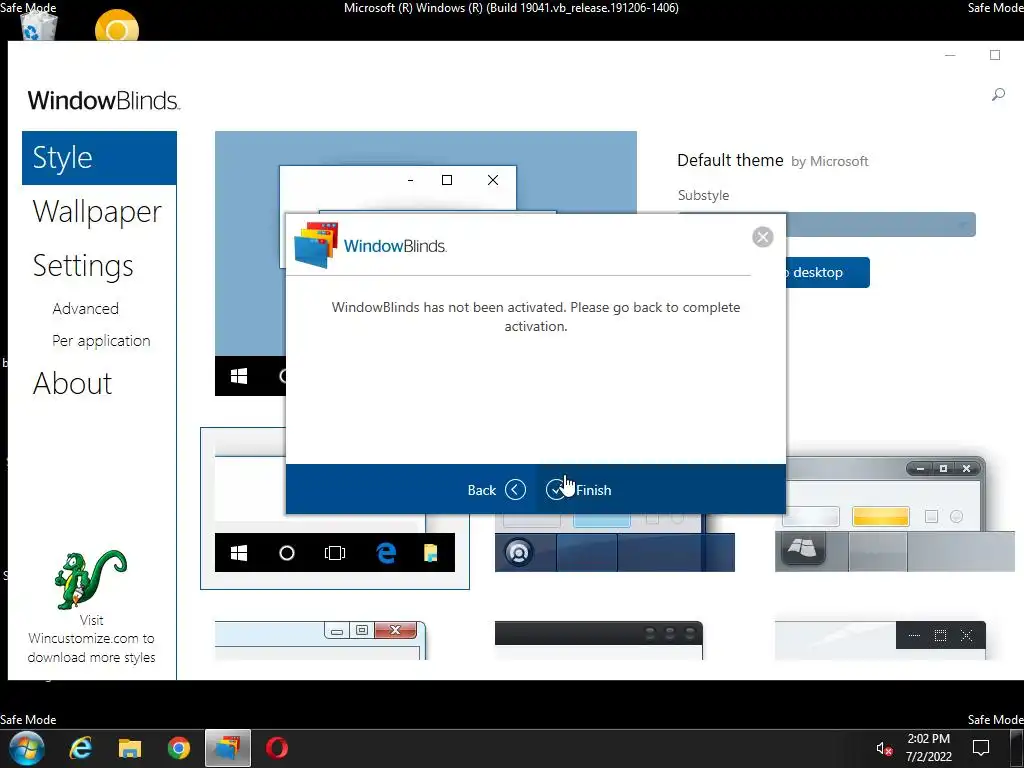This screenshot has width=1024, height=768.
Task: Click the Default theme title text
Action: [730, 161]
